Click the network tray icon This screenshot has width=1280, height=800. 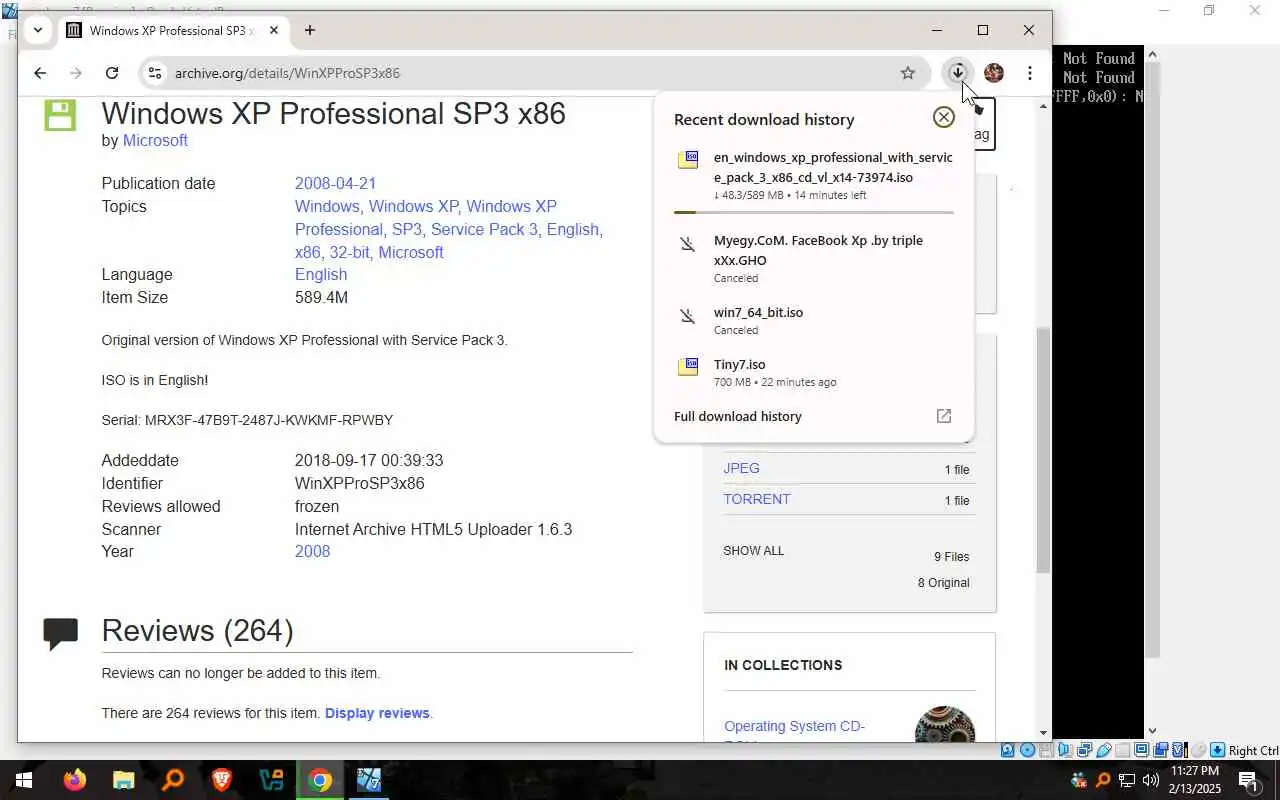(1127, 780)
